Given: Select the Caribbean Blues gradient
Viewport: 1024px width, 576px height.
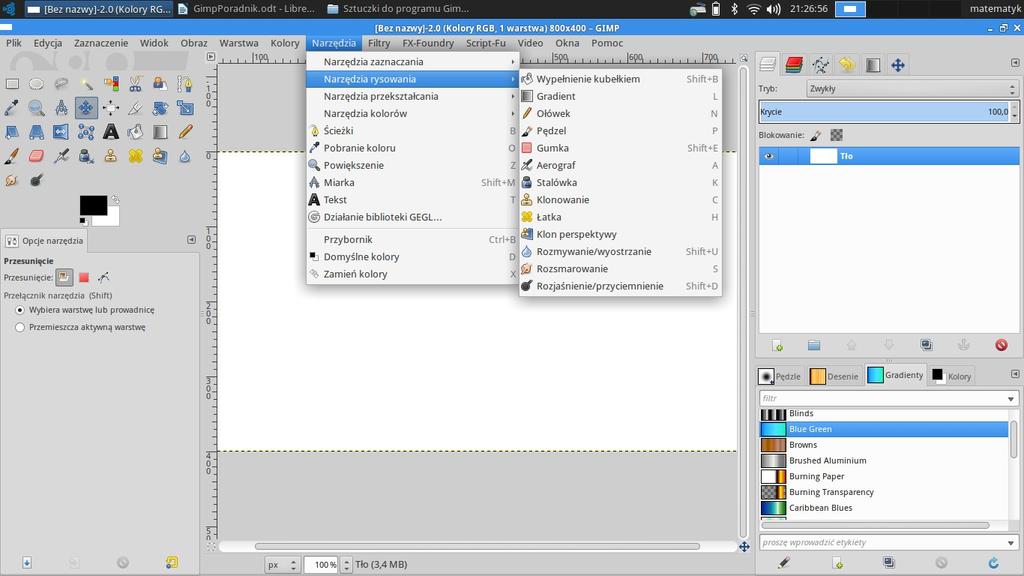Looking at the screenshot, I should point(884,508).
